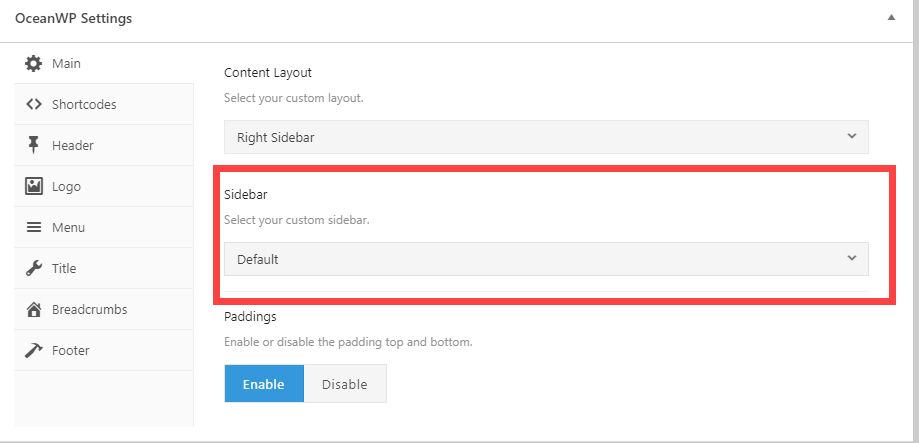
Task: Click the wrench Title icon
Action: pyautogui.click(x=33, y=268)
